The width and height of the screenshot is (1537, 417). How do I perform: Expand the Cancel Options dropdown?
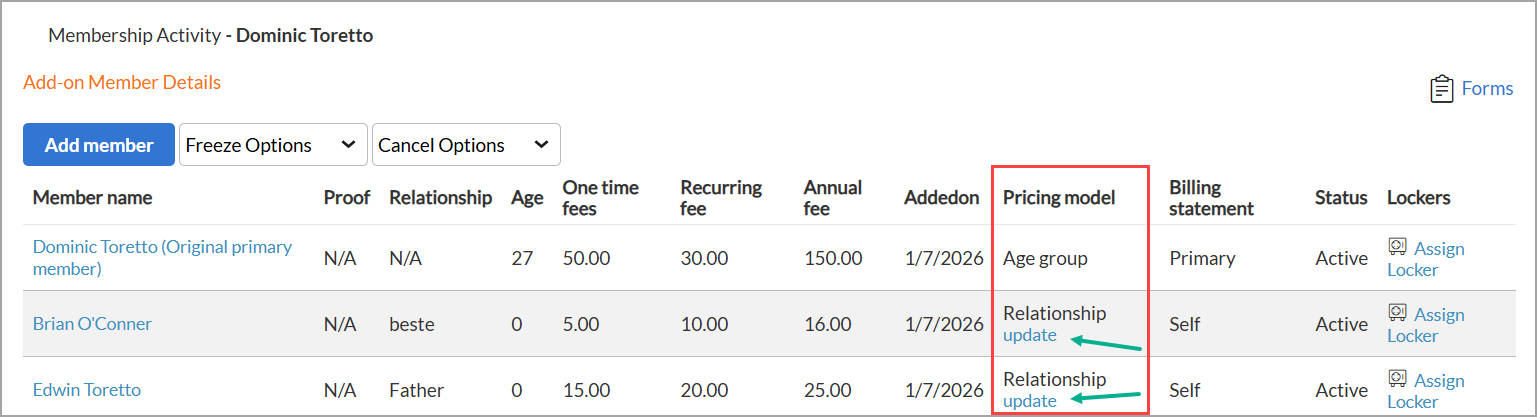465,145
